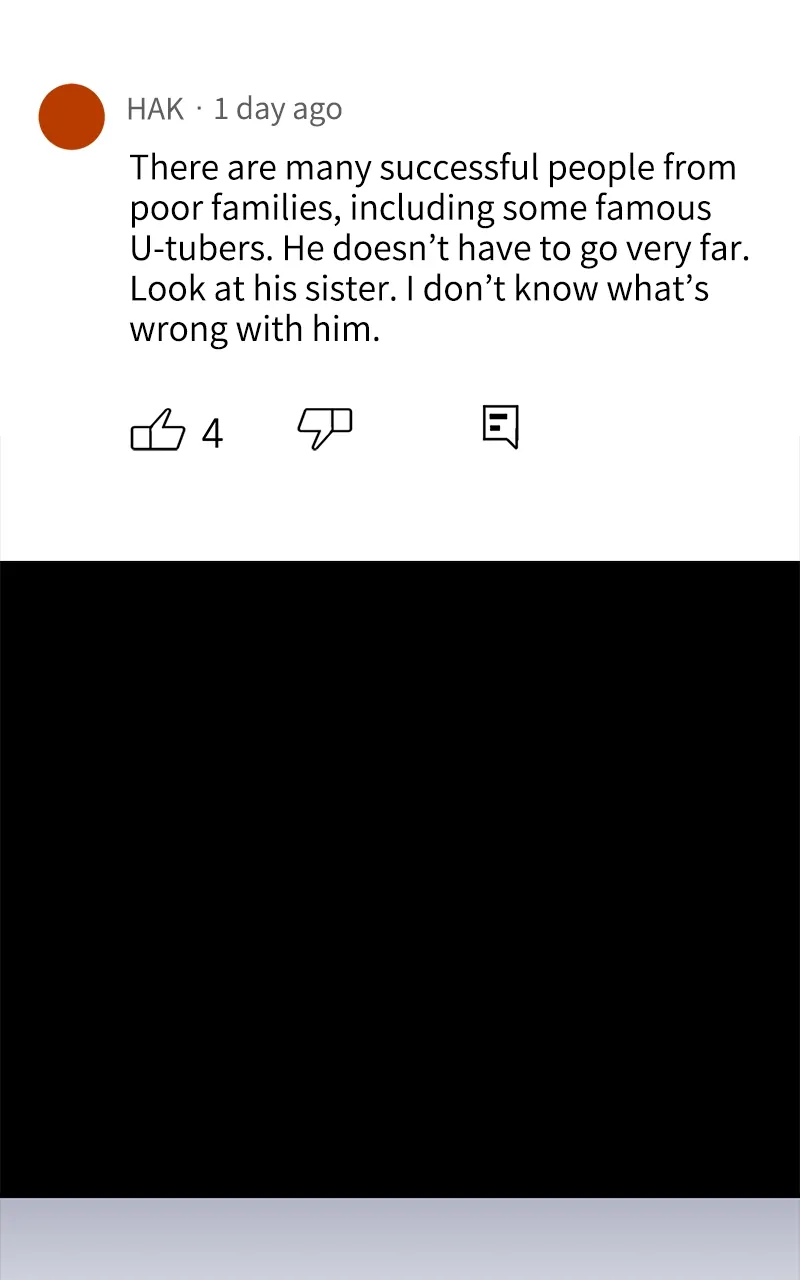
Task: Open replies via the comment bubble icon
Action: click(x=500, y=427)
